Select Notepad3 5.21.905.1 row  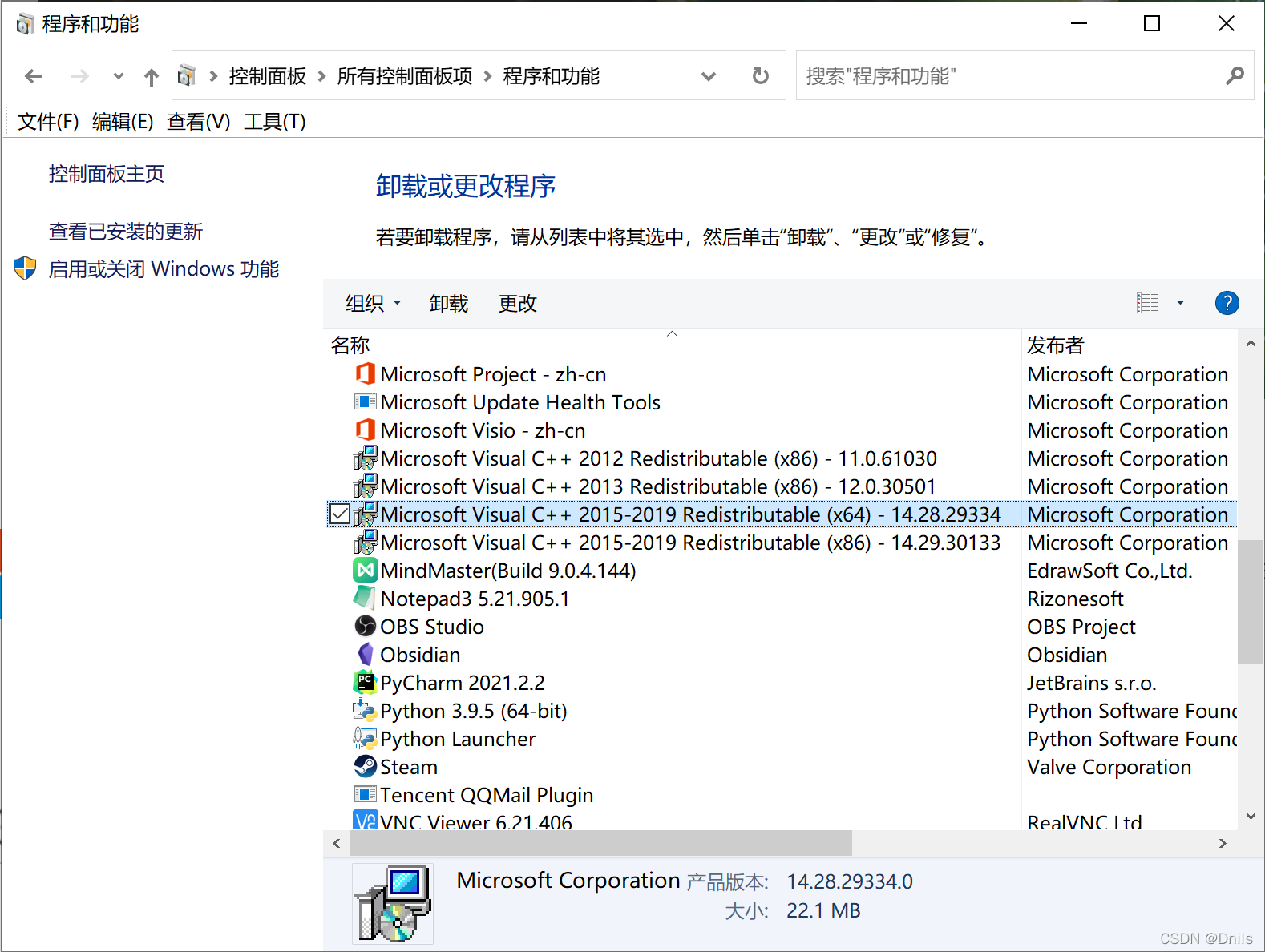[782, 598]
